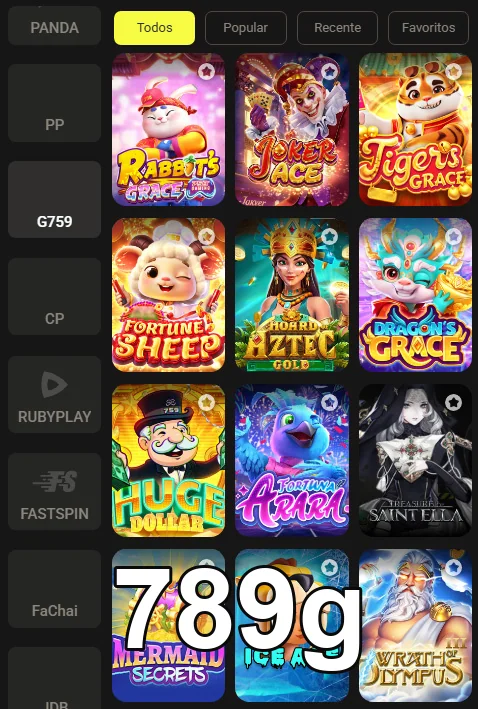The width and height of the screenshot is (478, 709).
Task: Switch to the Recente tab
Action: coord(337,28)
